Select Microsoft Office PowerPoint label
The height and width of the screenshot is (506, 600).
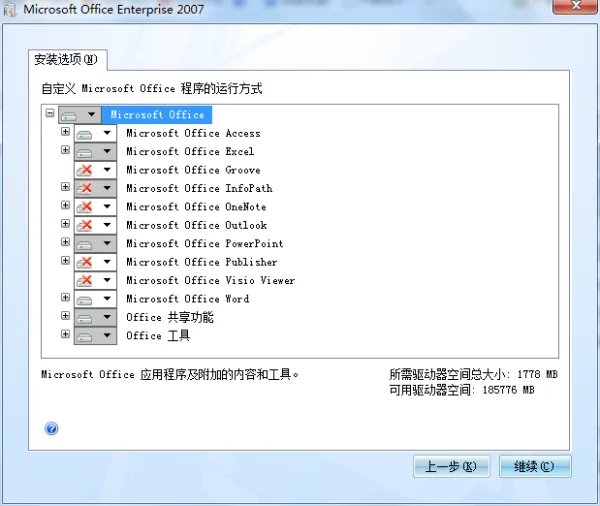click(205, 243)
